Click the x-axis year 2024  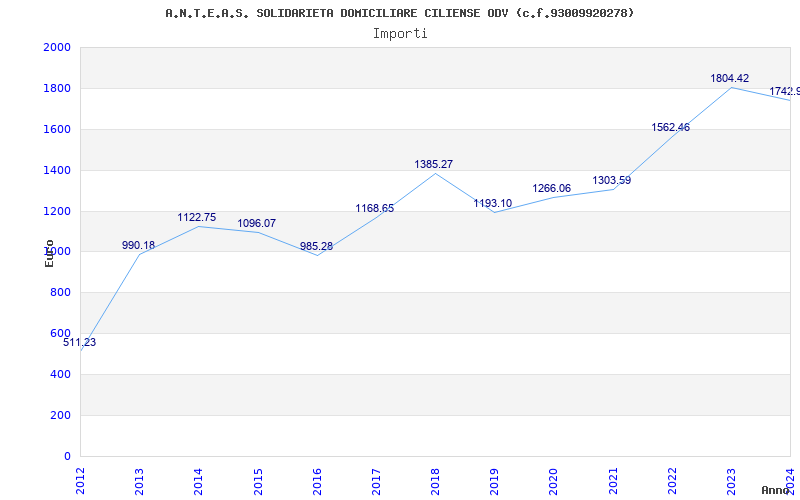pyautogui.click(x=790, y=481)
